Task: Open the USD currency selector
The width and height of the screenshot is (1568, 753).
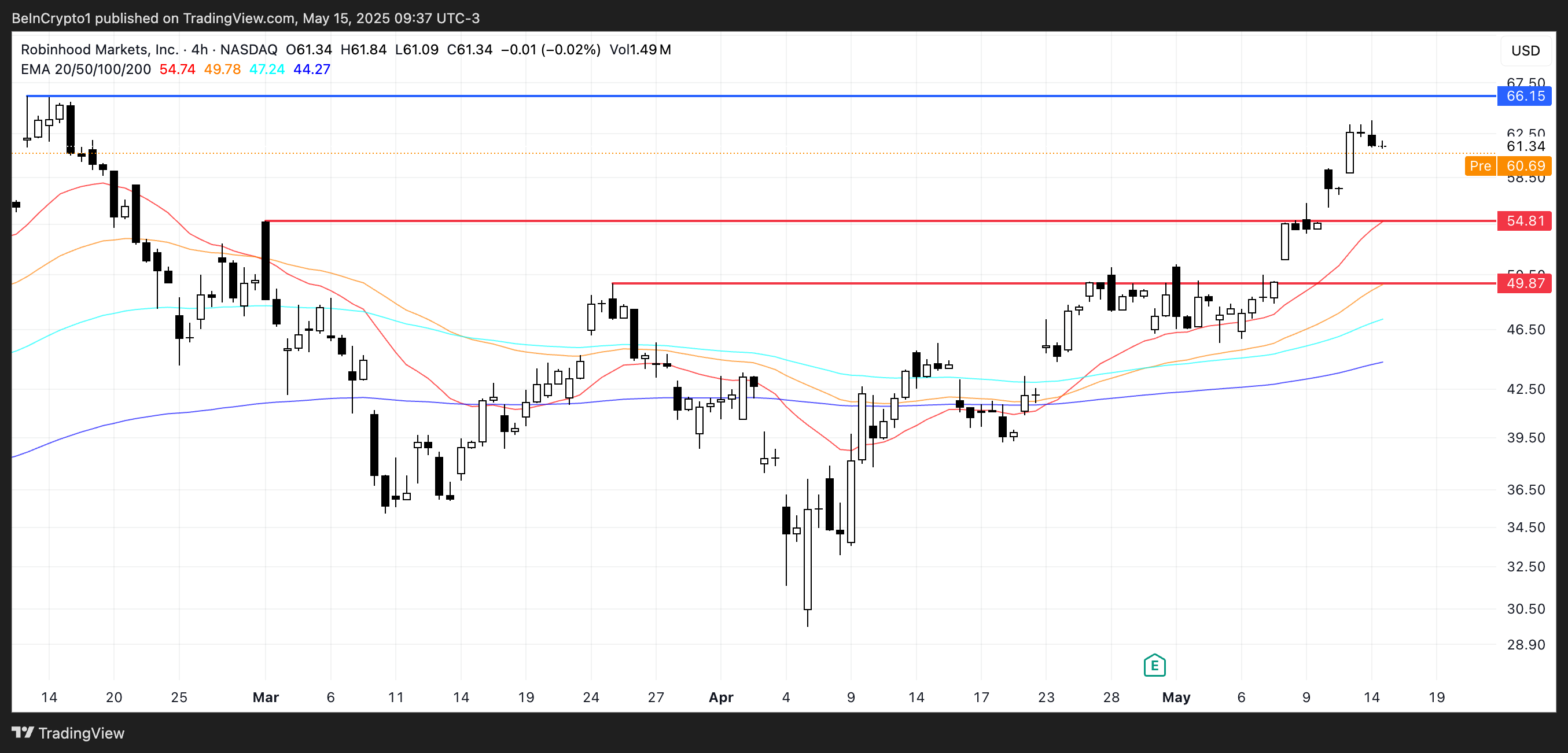Action: point(1525,50)
